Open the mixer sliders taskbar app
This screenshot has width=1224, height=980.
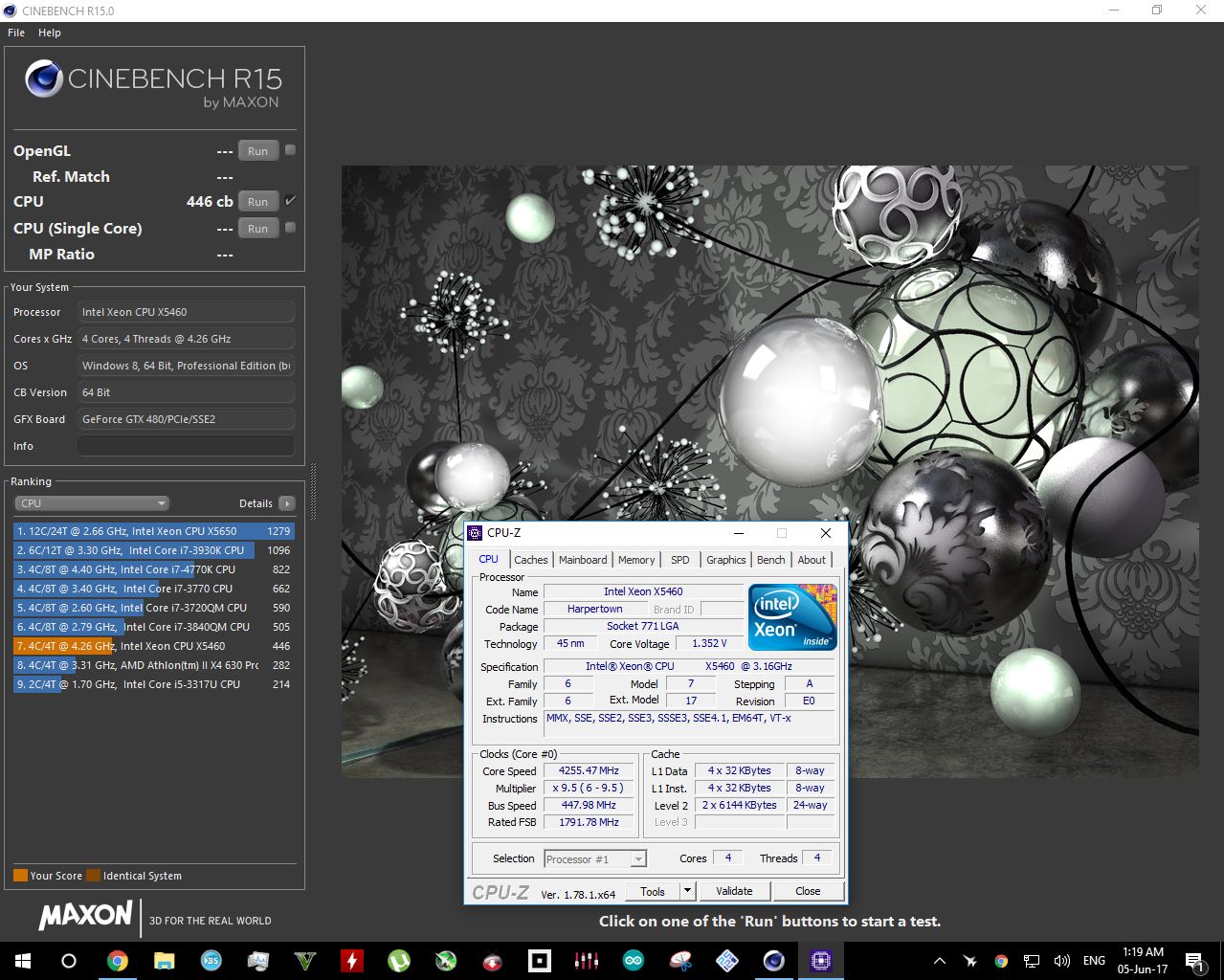point(586,961)
